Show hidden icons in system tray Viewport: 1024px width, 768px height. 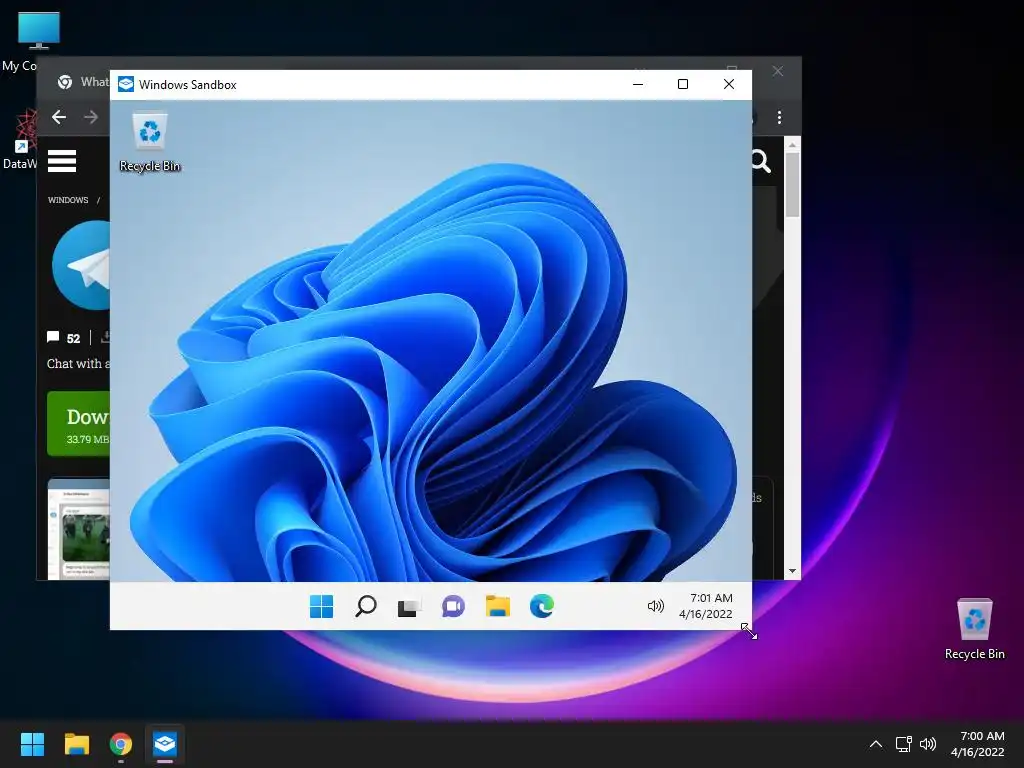[876, 744]
